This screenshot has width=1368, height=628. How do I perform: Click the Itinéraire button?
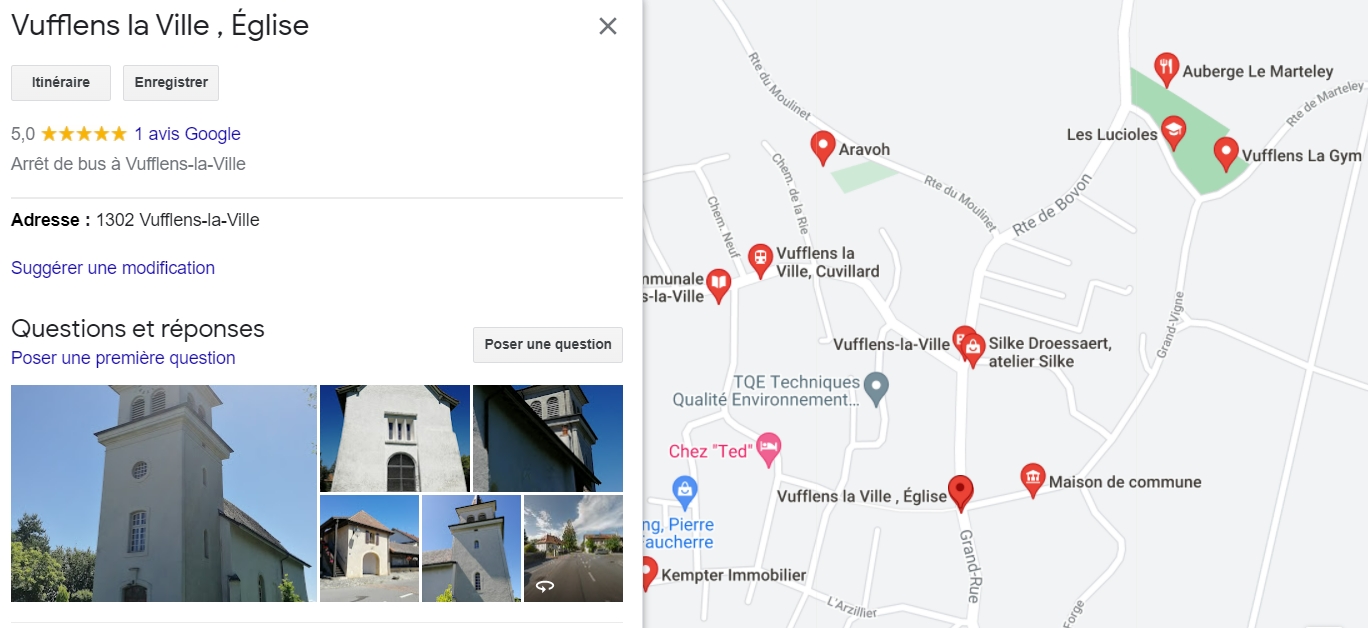61,83
